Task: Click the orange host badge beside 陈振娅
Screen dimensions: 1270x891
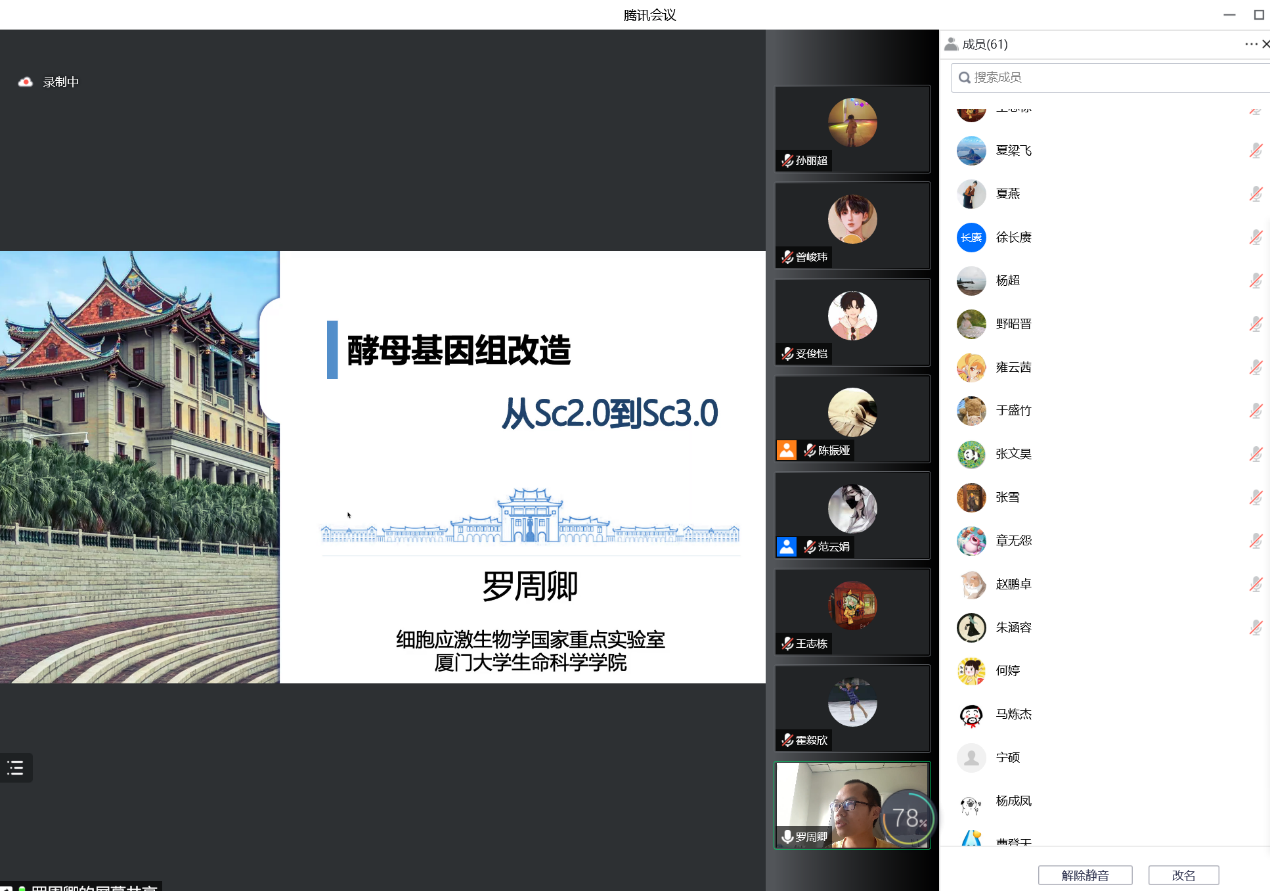Action: pyautogui.click(x=787, y=450)
